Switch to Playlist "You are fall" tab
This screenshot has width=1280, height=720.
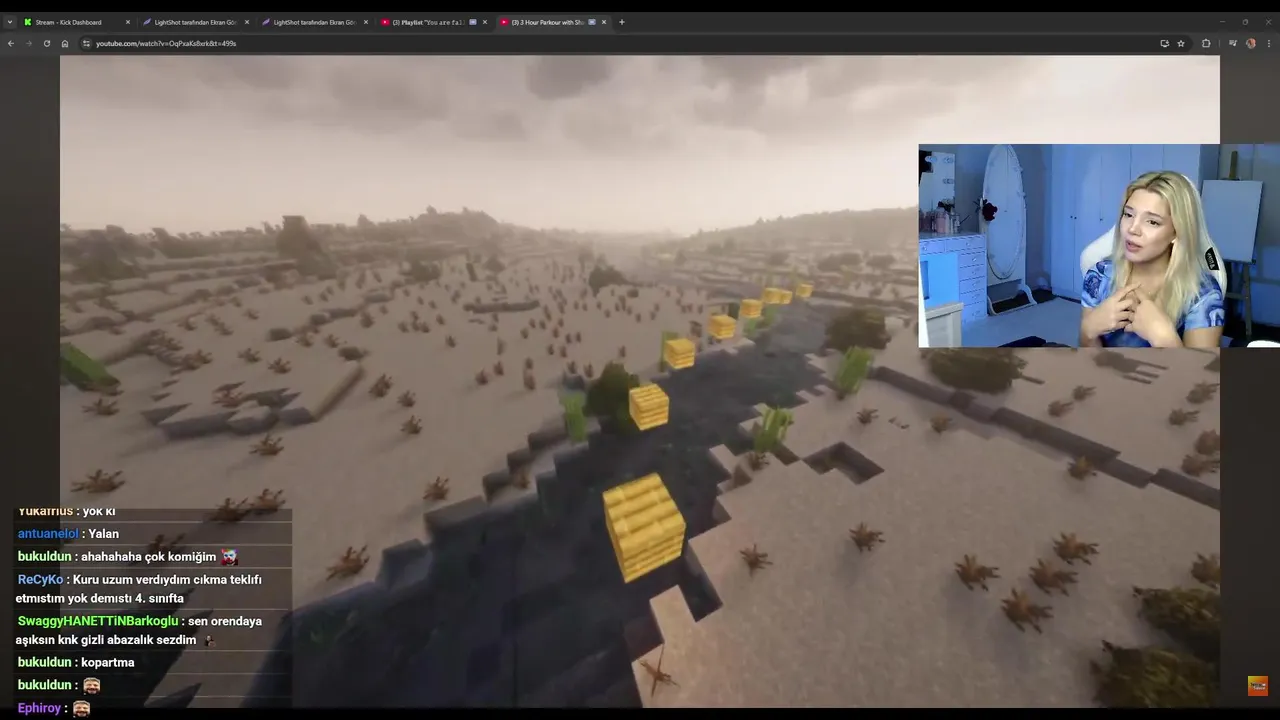(x=433, y=22)
